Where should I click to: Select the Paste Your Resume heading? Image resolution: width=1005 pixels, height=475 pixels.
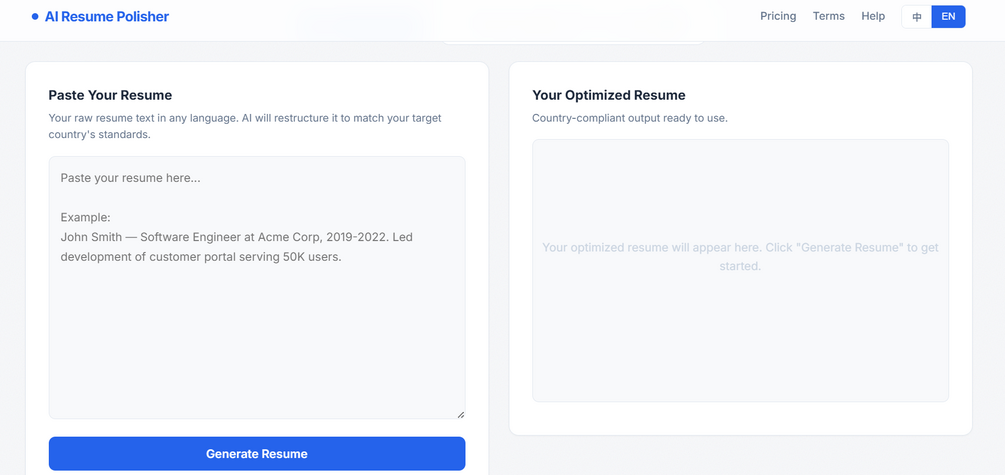click(110, 96)
